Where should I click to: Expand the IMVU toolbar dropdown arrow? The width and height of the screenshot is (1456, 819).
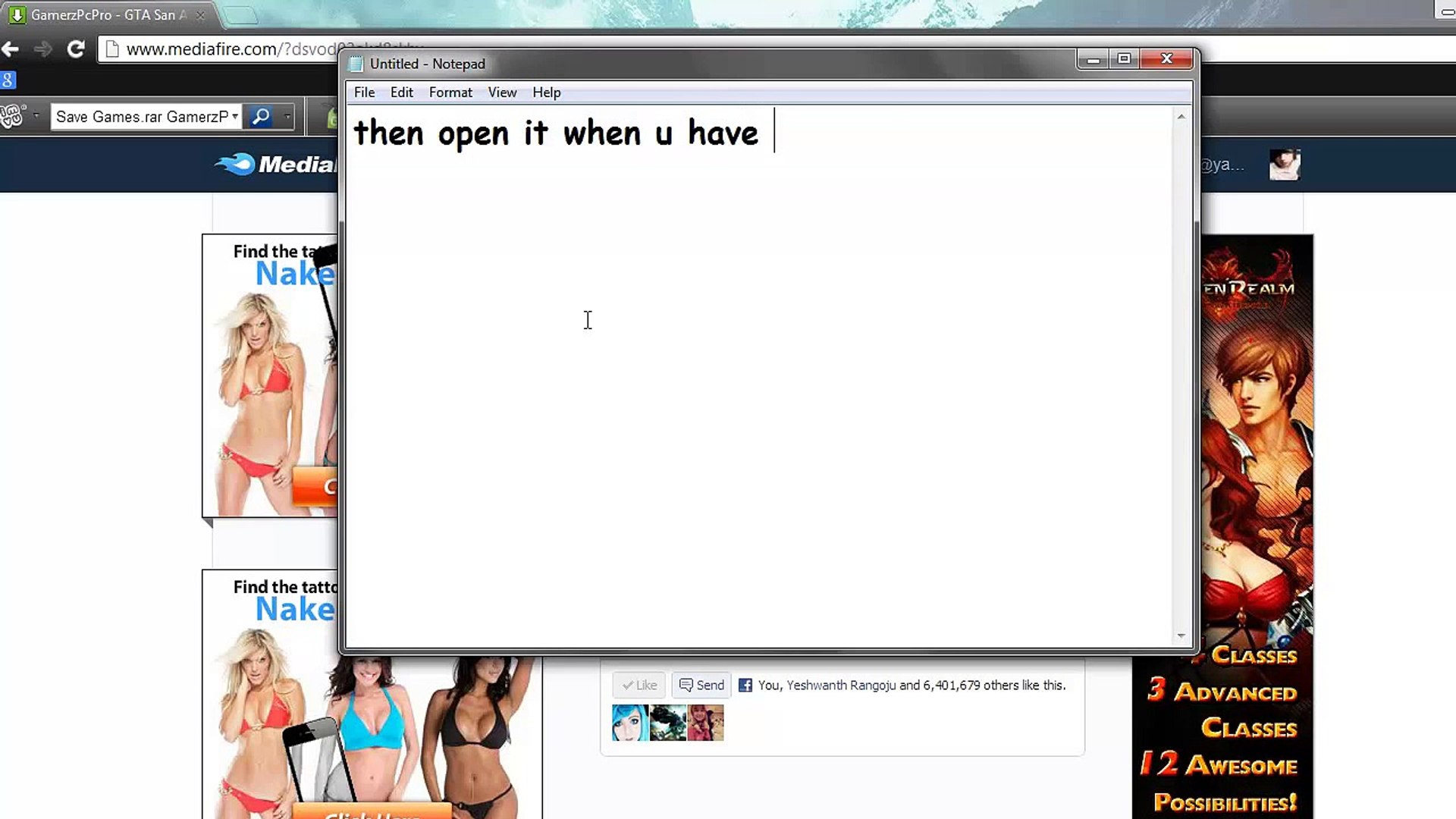tap(36, 116)
